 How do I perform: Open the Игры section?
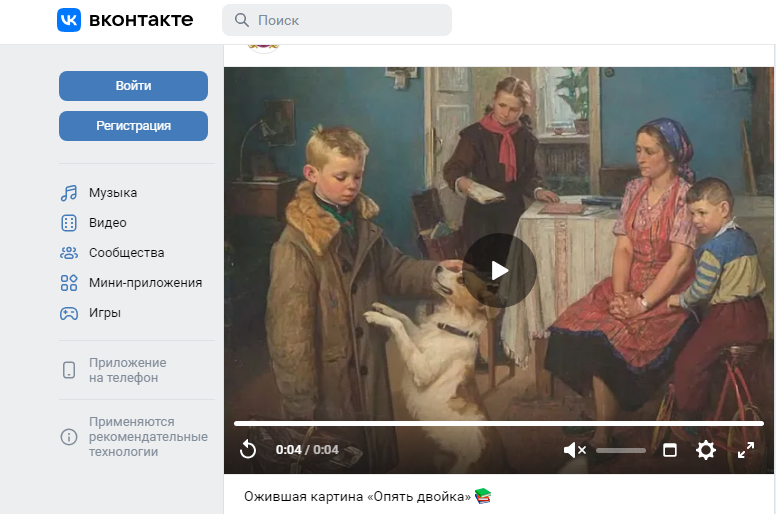(x=104, y=313)
